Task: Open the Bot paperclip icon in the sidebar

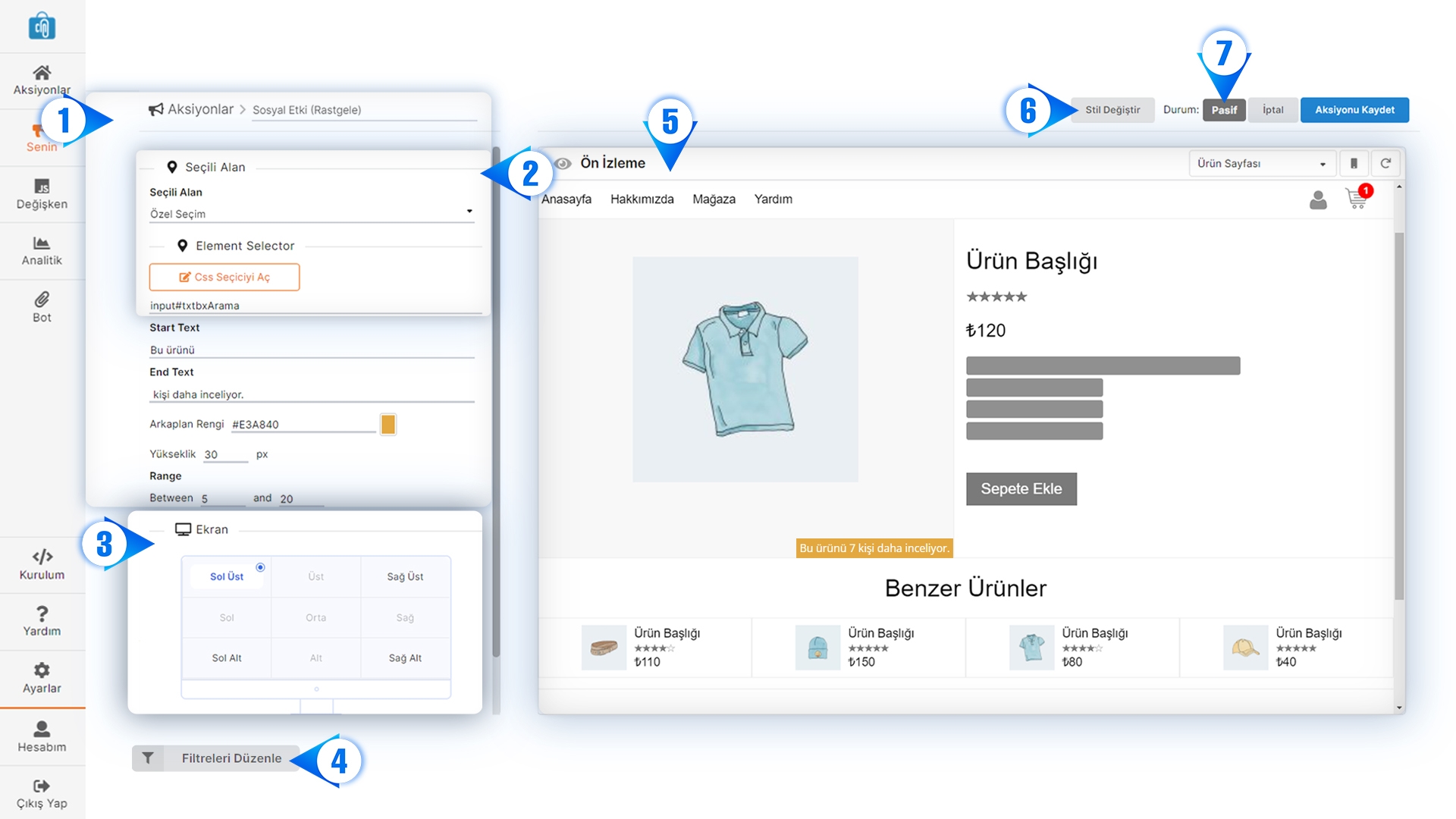Action: click(x=42, y=300)
